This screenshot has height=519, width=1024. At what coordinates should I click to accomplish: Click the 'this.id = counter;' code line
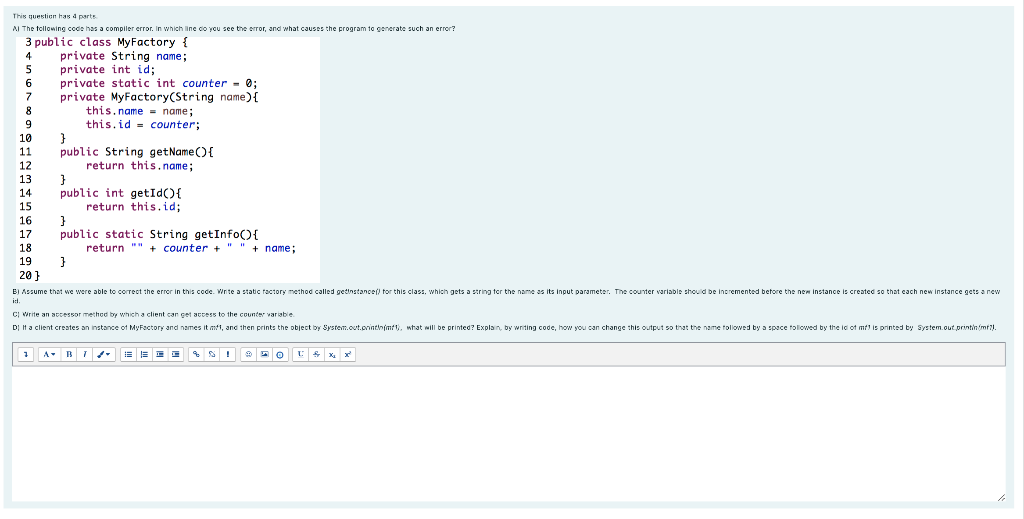[143, 125]
